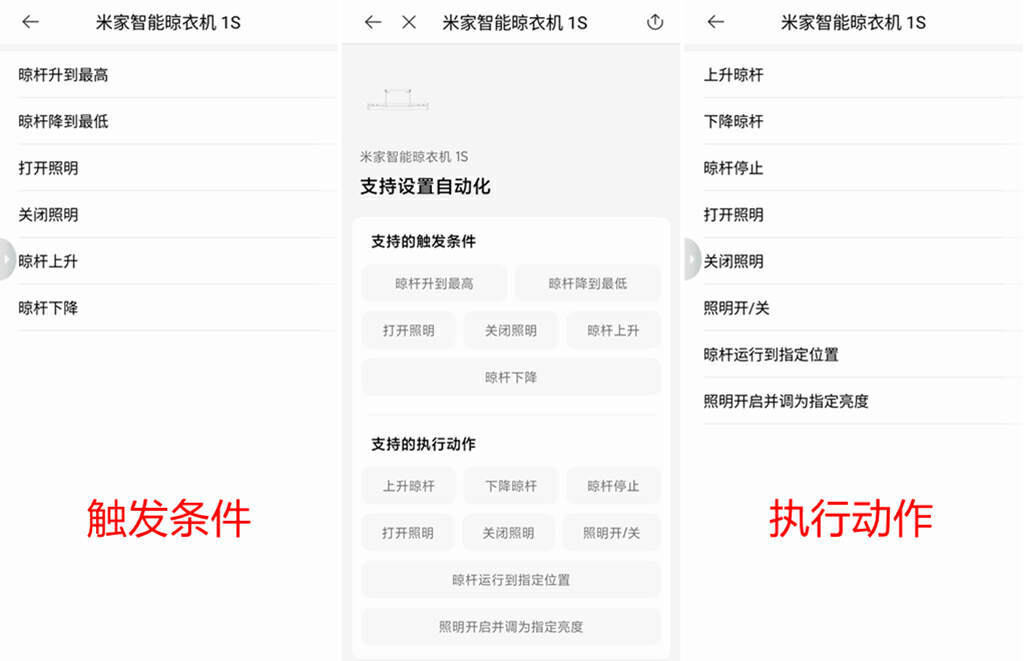Tap the 照明开启并调为指定亮度 action chip

[511, 627]
